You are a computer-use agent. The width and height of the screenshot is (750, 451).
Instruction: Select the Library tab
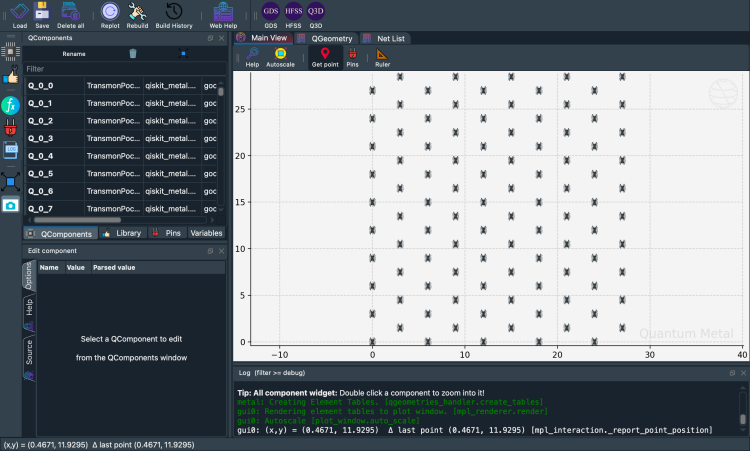[x=122, y=233]
